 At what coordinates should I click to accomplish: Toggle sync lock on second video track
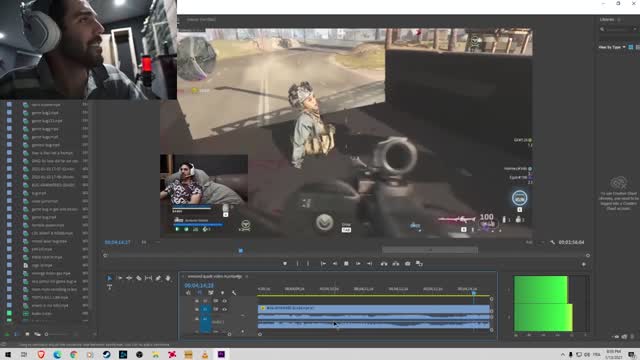[216, 309]
